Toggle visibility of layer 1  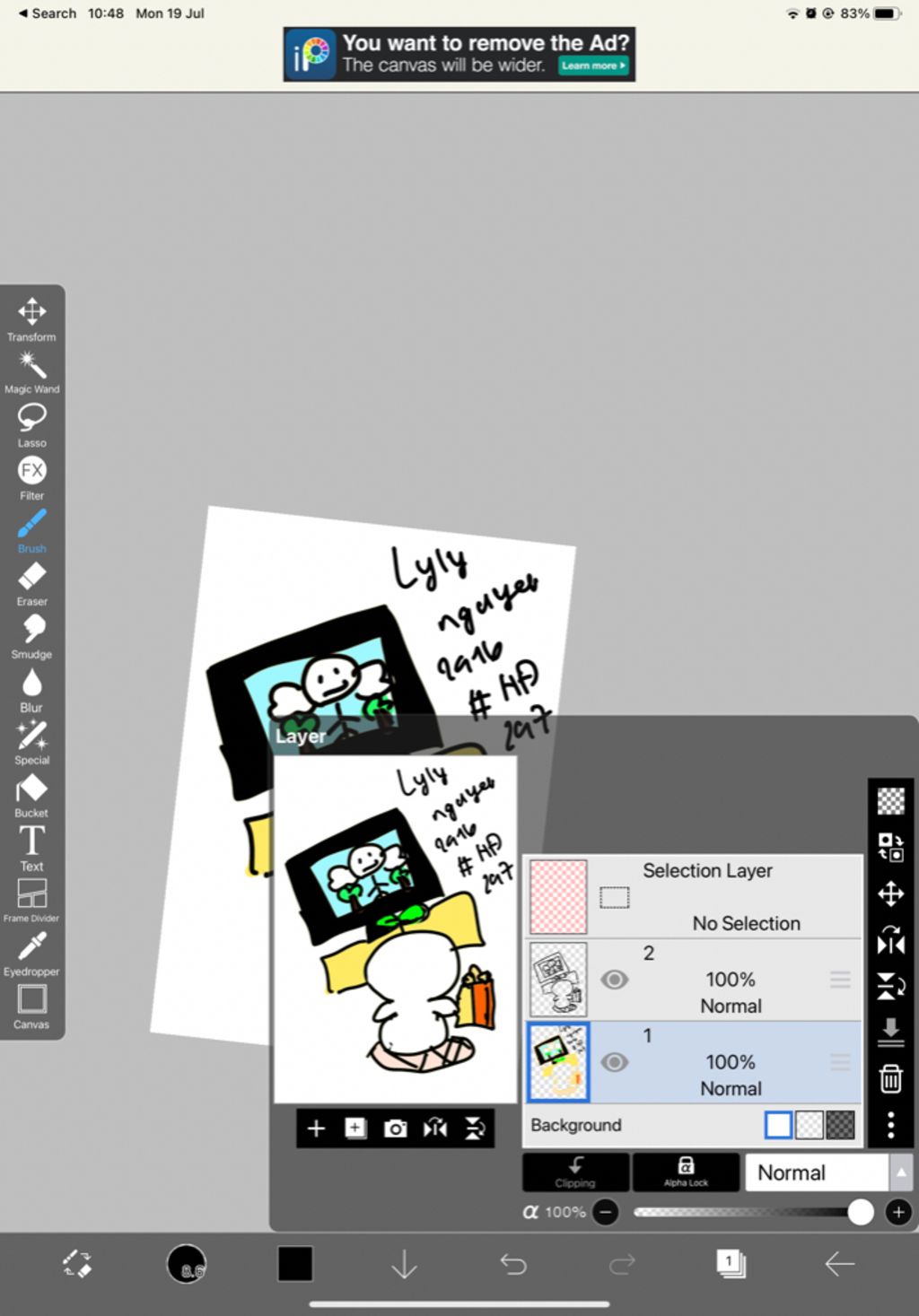tap(615, 1062)
